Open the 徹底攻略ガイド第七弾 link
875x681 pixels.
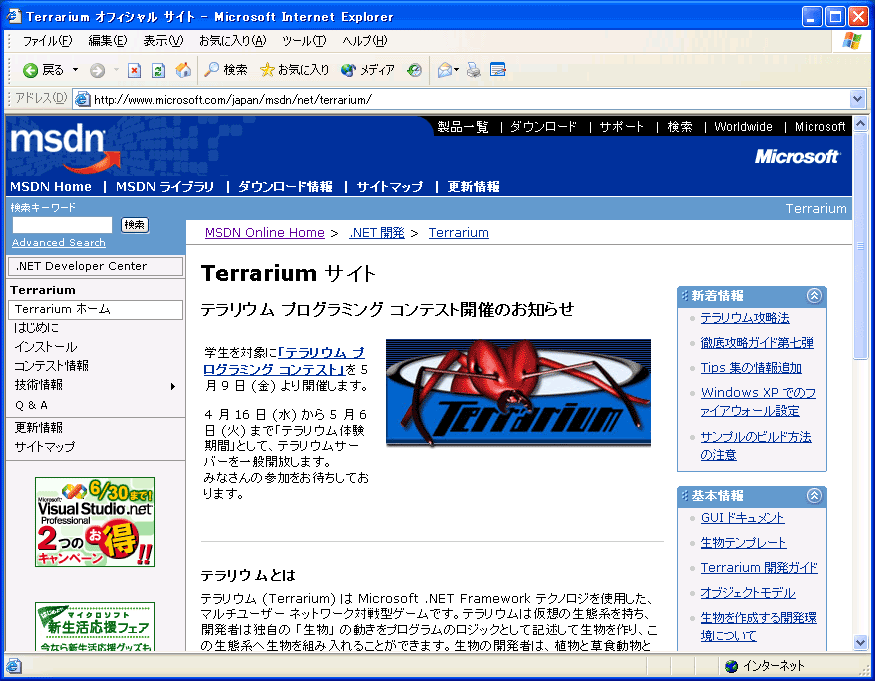[x=757, y=343]
